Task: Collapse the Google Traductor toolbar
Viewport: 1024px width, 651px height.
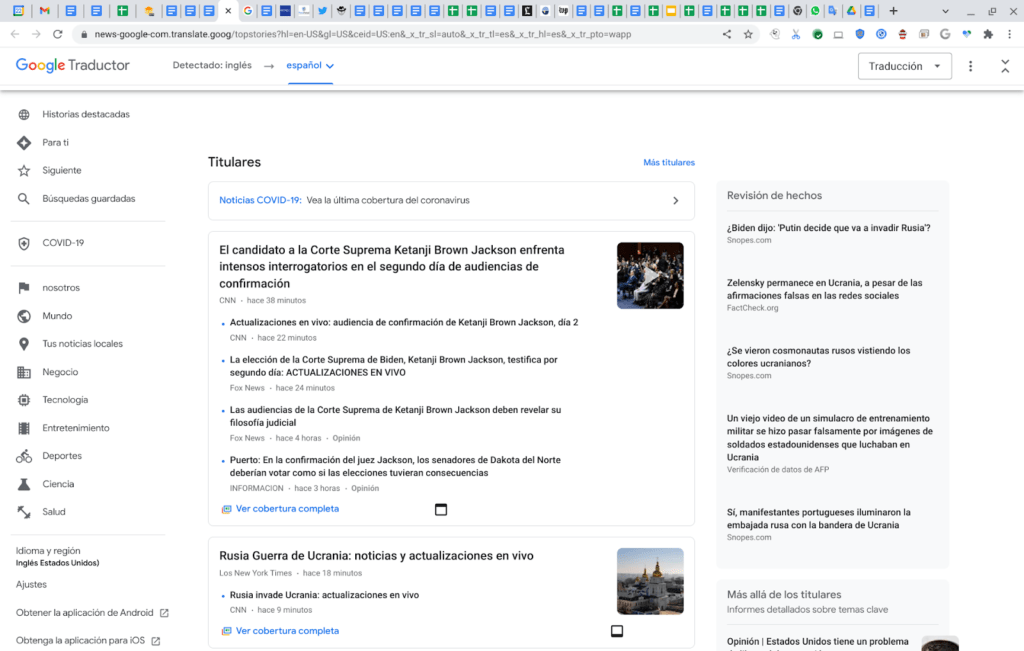Action: tap(1005, 66)
